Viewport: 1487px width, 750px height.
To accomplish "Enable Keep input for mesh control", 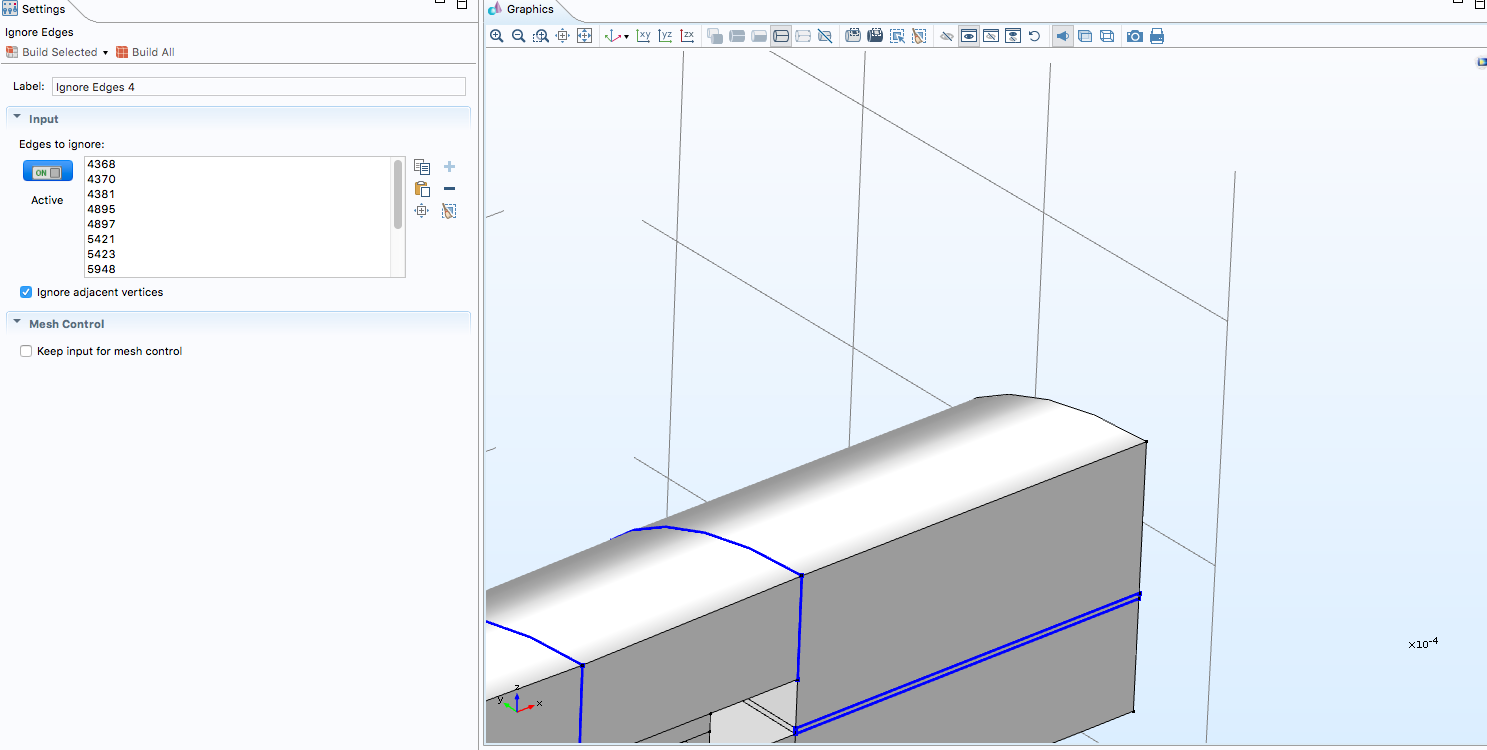I will click(26, 352).
